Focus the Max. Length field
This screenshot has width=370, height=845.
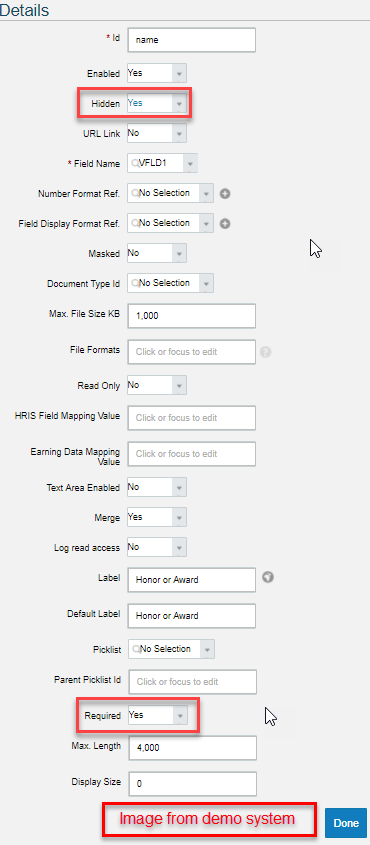[192, 749]
